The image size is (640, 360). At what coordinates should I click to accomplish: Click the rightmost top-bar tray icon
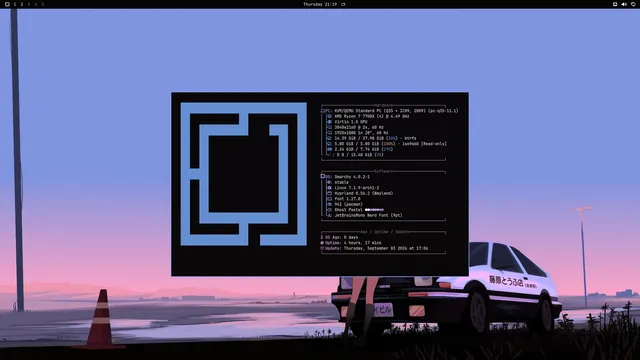pos(633,4)
